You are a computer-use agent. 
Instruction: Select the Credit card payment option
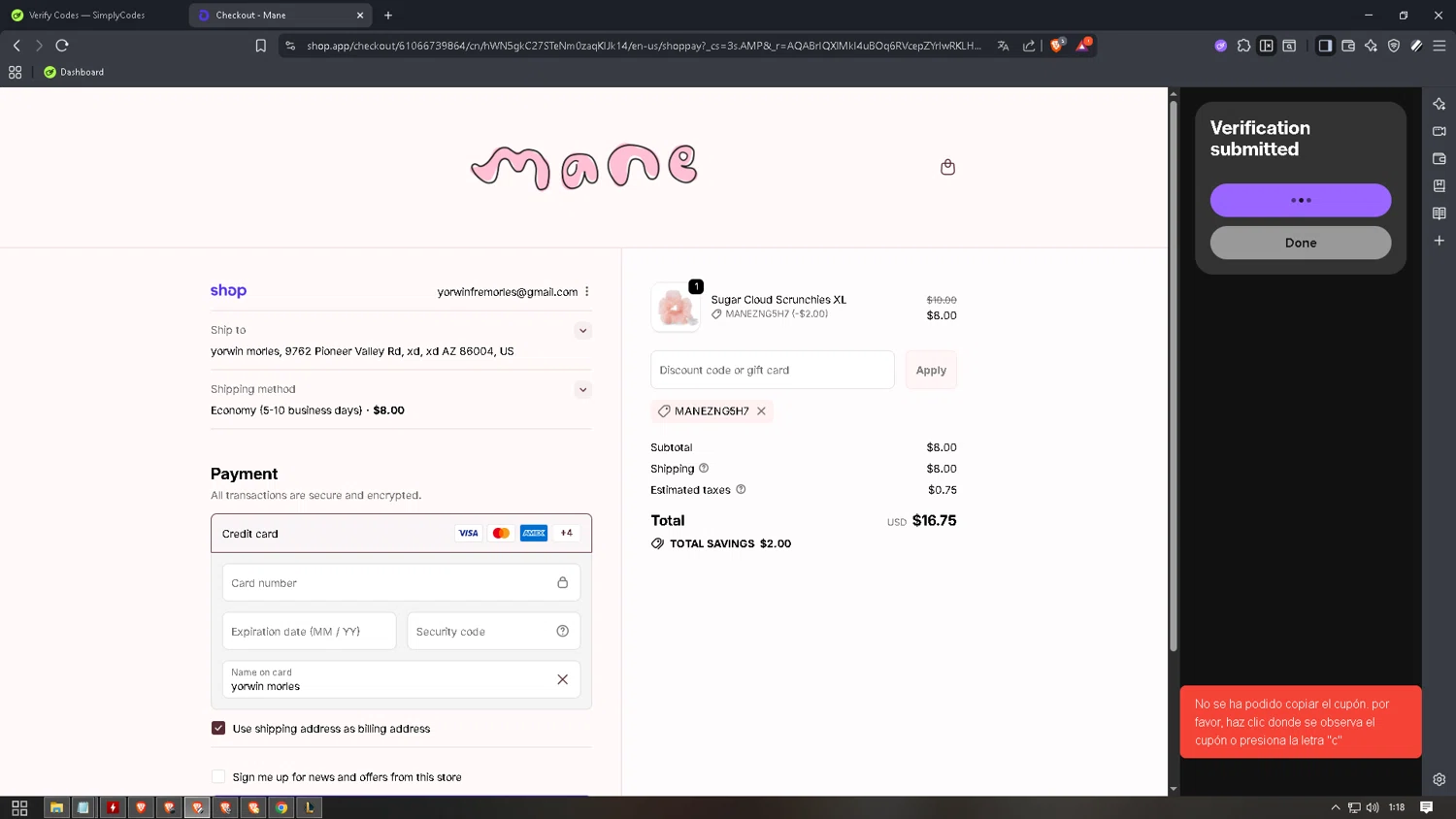point(401,533)
